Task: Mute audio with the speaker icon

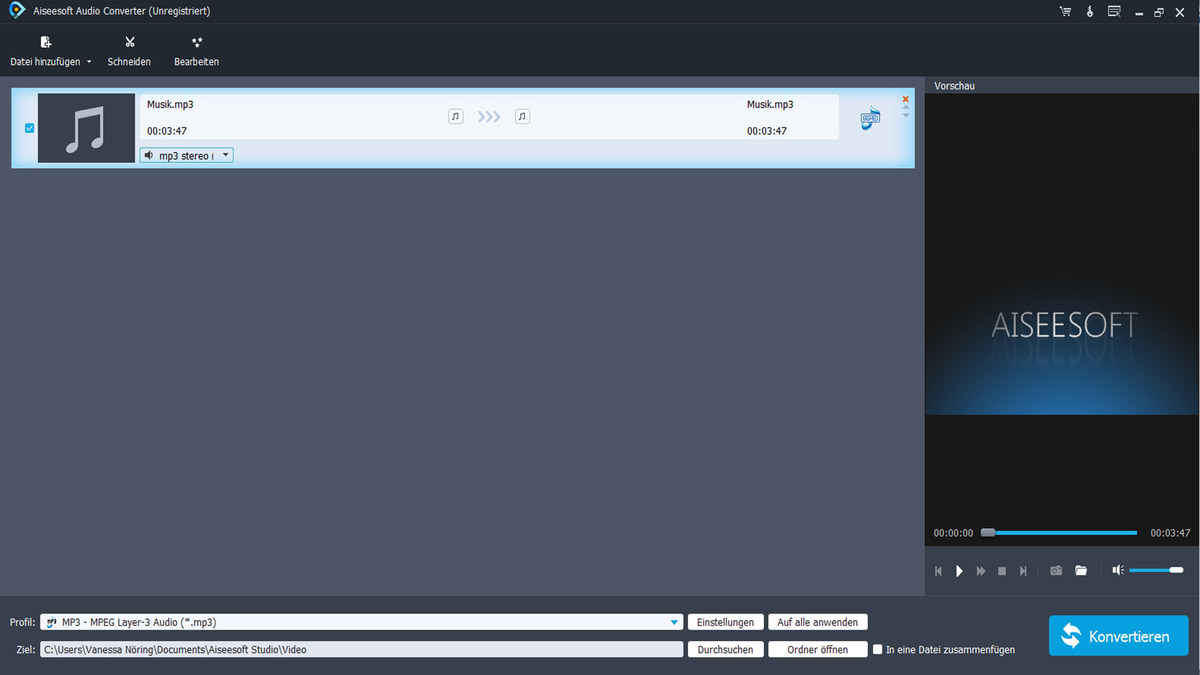Action: pos(1117,570)
